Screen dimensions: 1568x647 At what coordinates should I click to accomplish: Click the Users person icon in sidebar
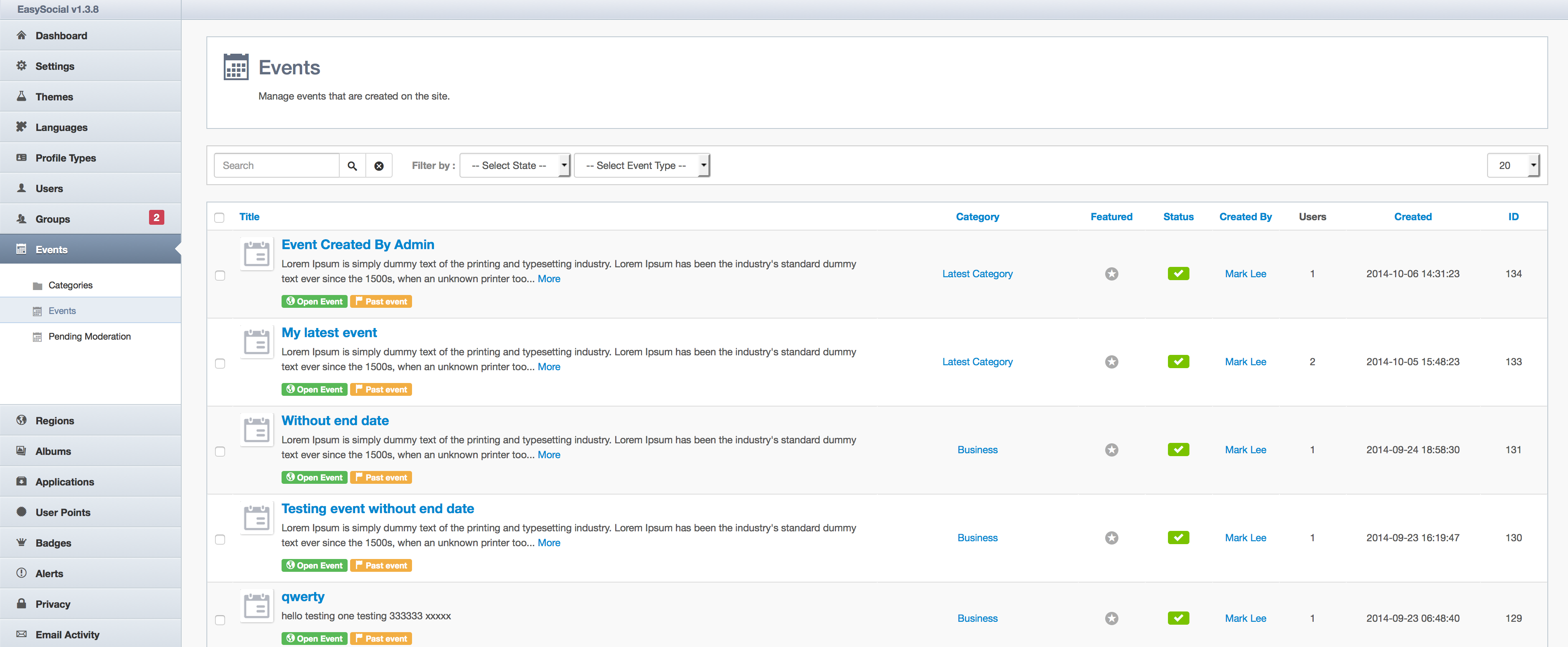point(21,188)
